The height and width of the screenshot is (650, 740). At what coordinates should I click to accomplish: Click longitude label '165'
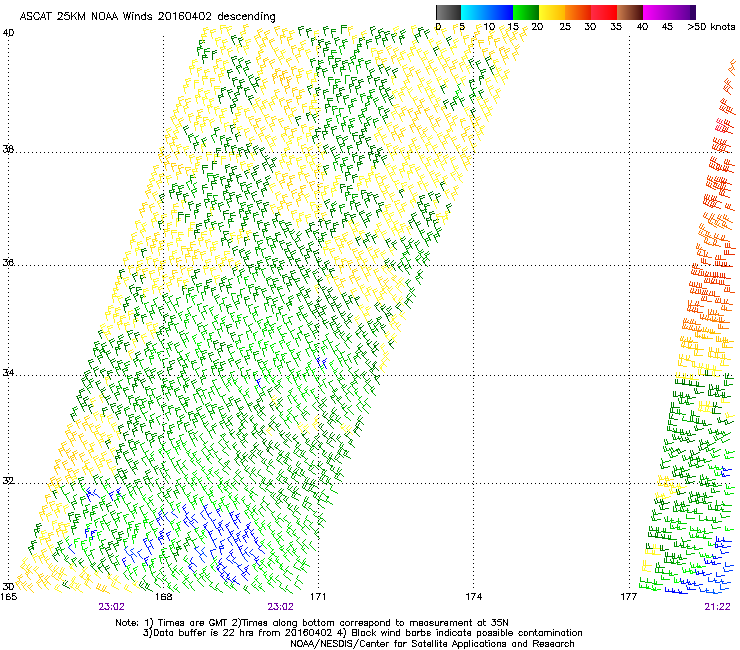[8, 597]
